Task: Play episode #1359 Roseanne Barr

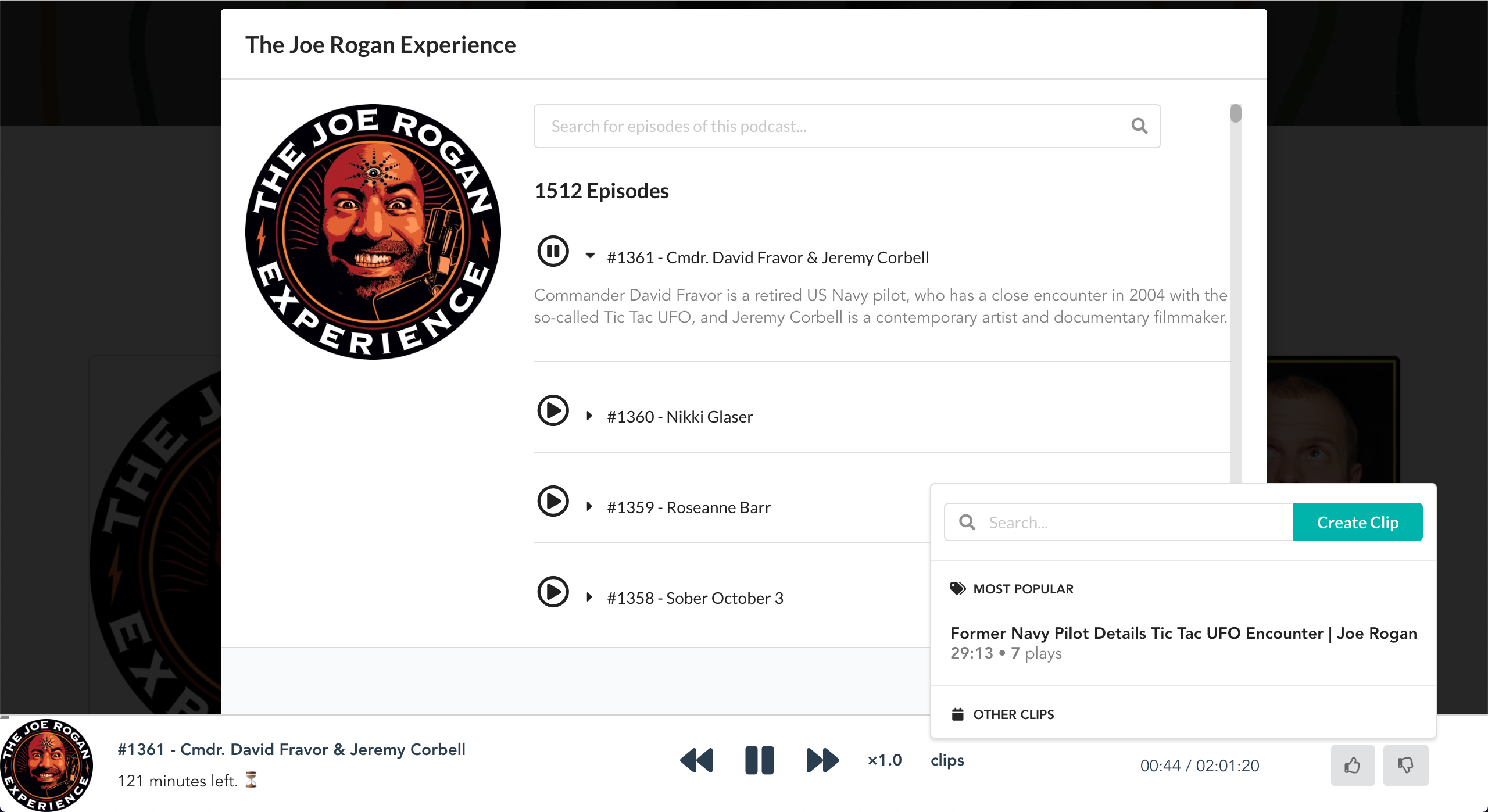Action: [x=553, y=502]
